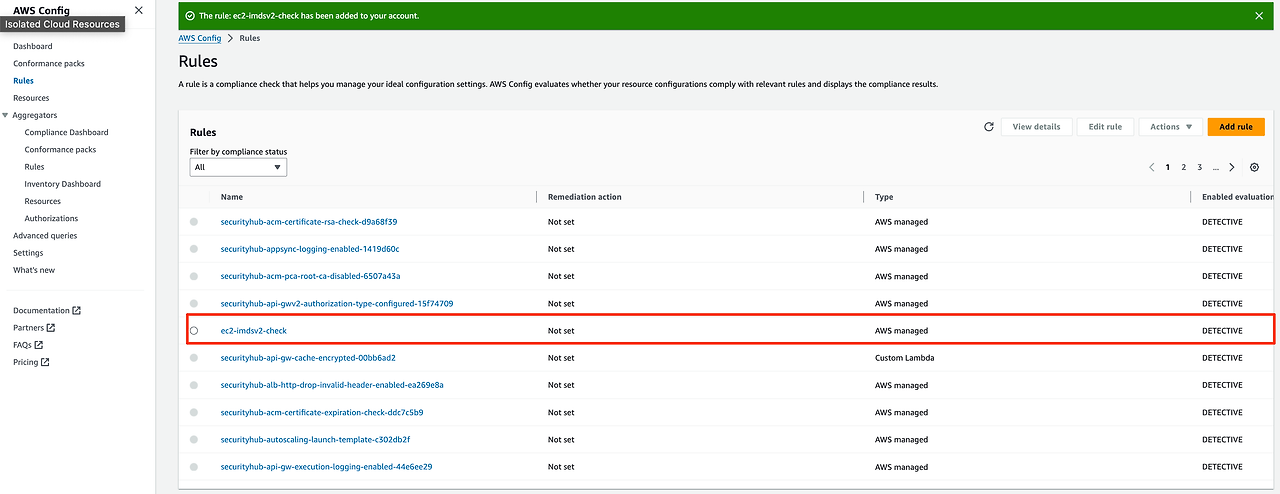Screen dimensions: 1280x494
Task: Click the View details button
Action: click(x=1036, y=127)
